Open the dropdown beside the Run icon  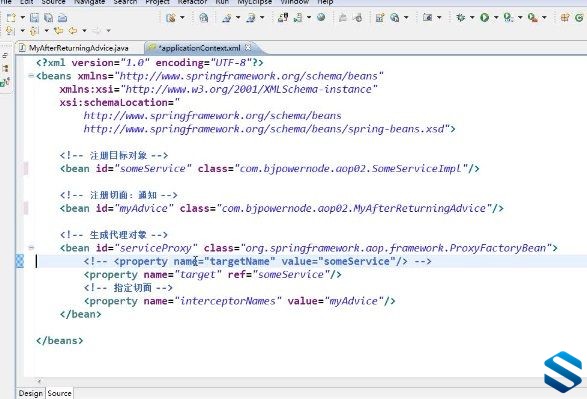[x=496, y=18]
